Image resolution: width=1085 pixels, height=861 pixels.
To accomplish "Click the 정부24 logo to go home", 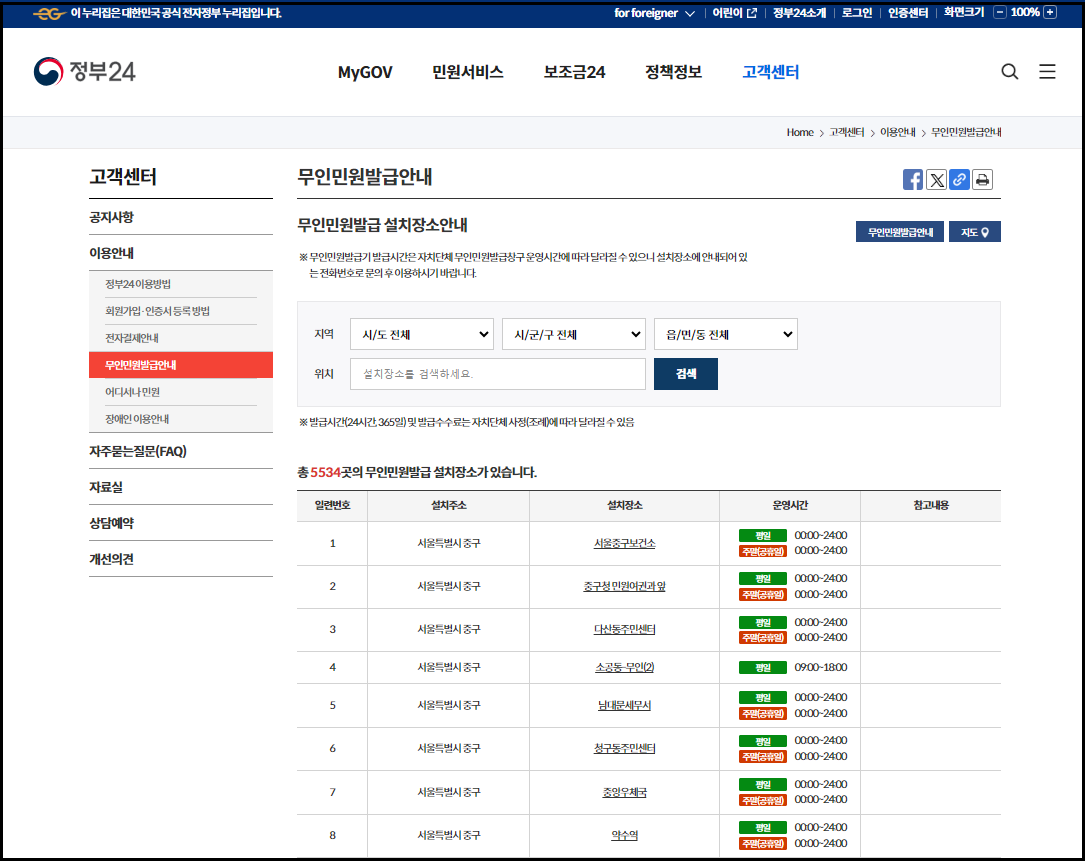I will 84,71.
